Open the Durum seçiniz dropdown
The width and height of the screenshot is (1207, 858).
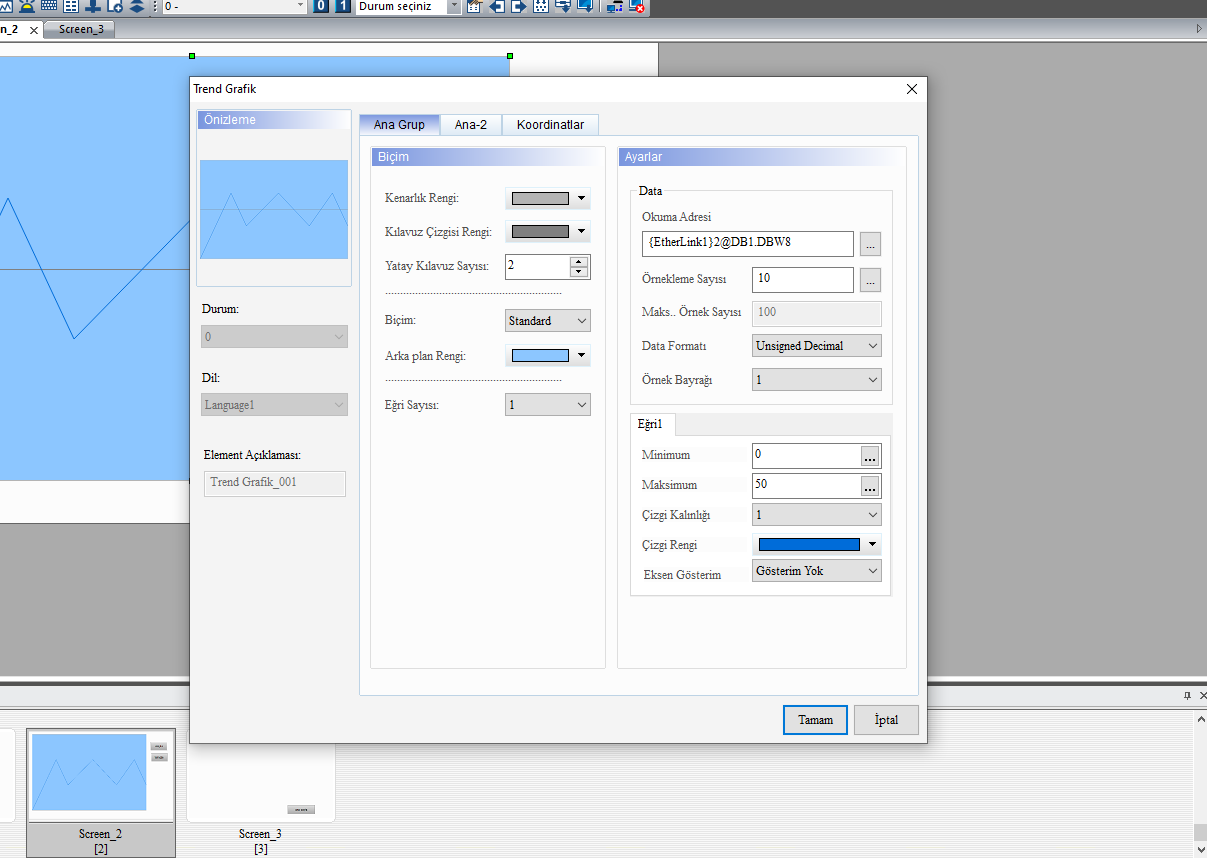454,6
